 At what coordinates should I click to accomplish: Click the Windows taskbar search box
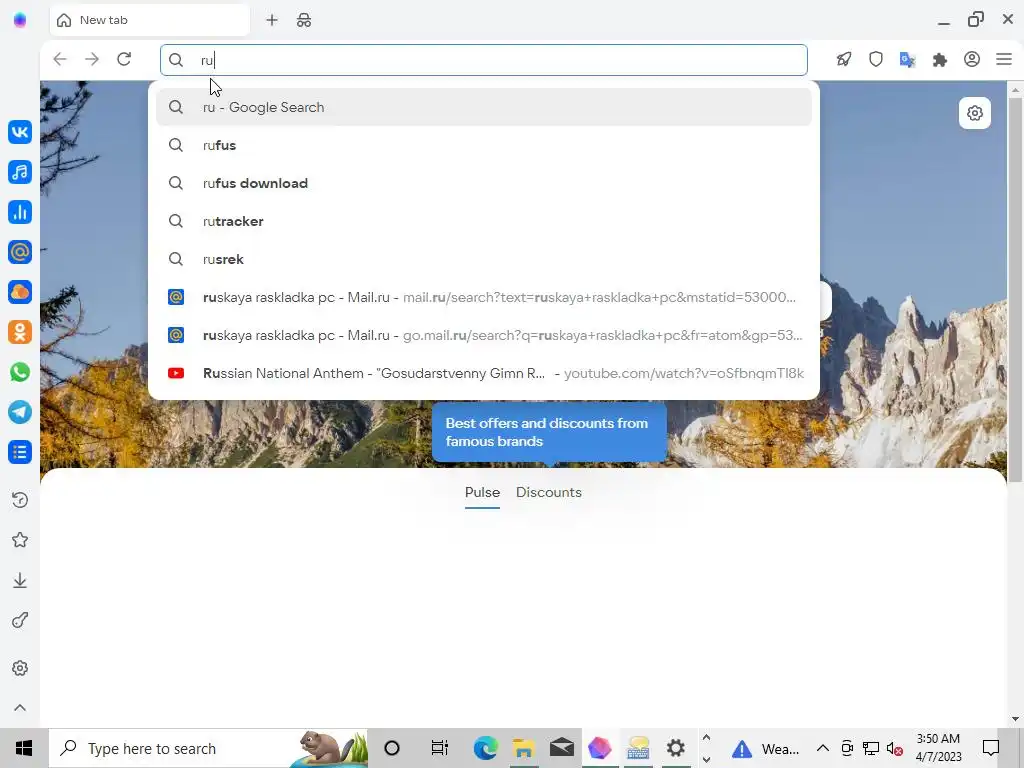pyautogui.click(x=208, y=748)
